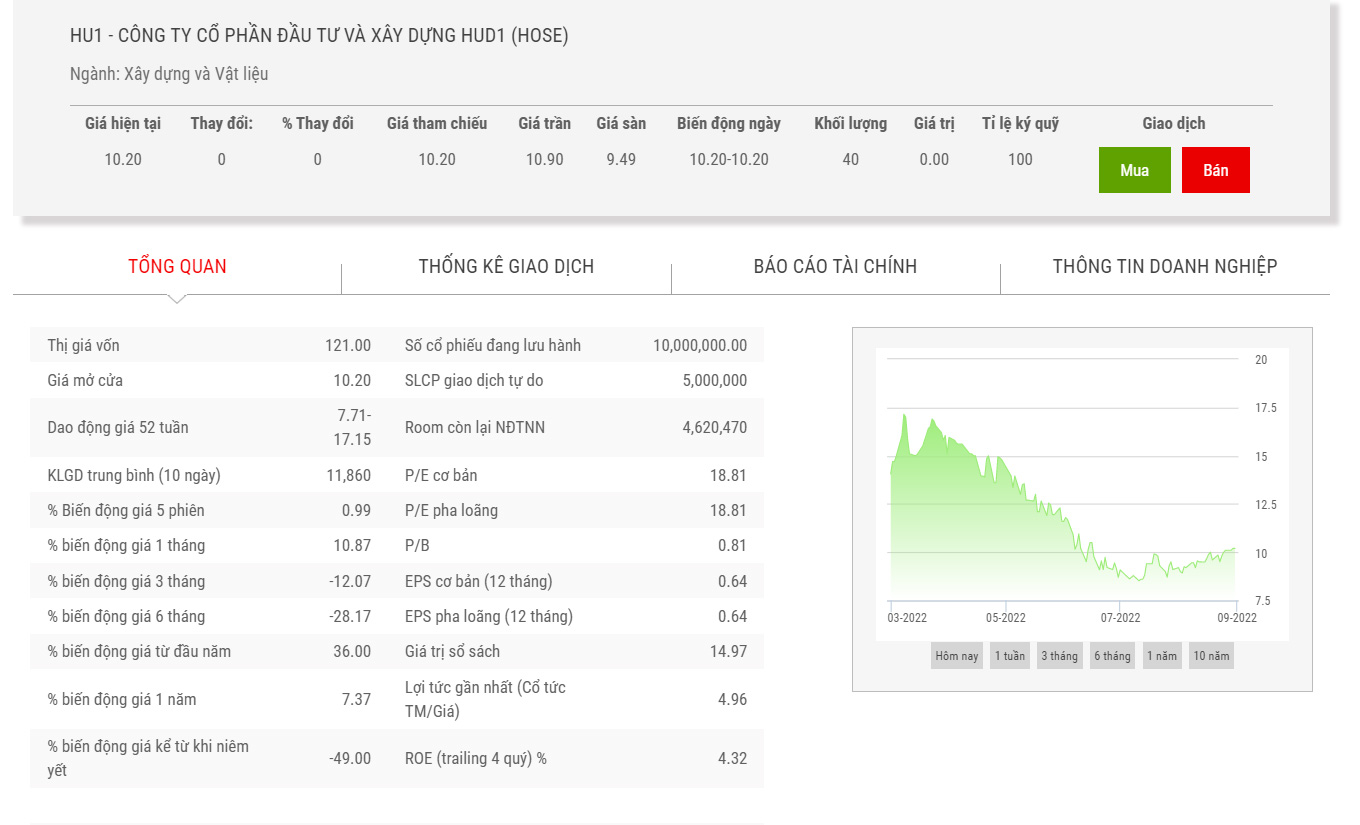
Task: Click the P/E cơ bản value 18.81
Action: coord(727,475)
